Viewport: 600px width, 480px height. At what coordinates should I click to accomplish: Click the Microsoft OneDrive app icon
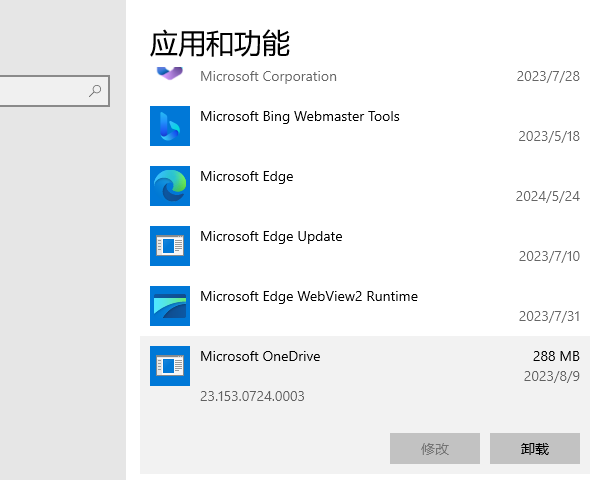[170, 366]
